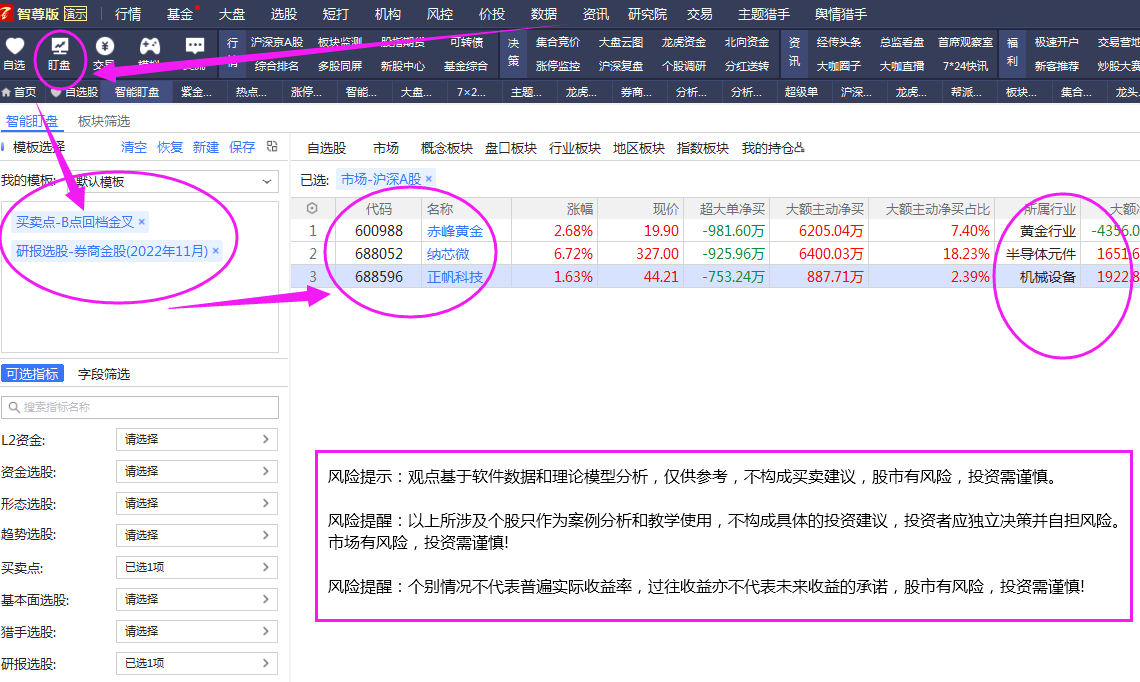Open 极速开户 in the toolbar
The width and height of the screenshot is (1140, 682).
point(1056,42)
